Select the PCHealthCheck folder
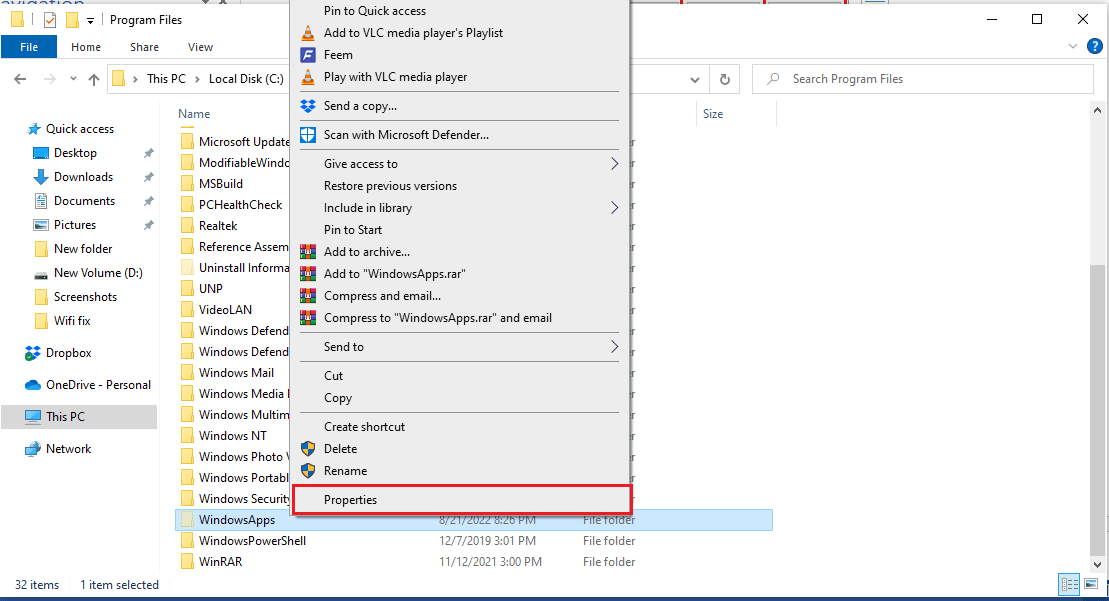Viewport: 1109px width, 601px height. click(x=240, y=205)
